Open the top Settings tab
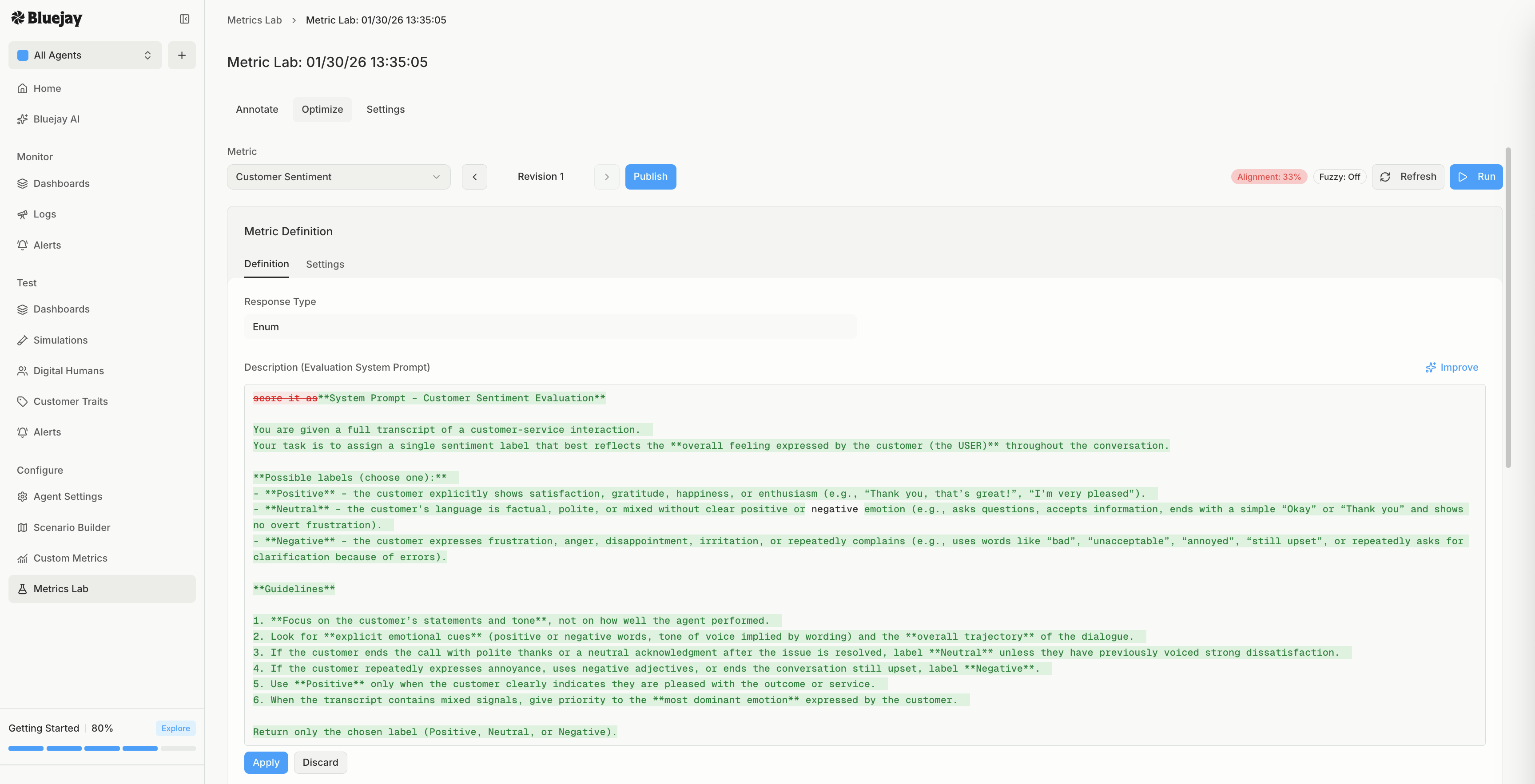The height and width of the screenshot is (784, 1535). point(385,110)
